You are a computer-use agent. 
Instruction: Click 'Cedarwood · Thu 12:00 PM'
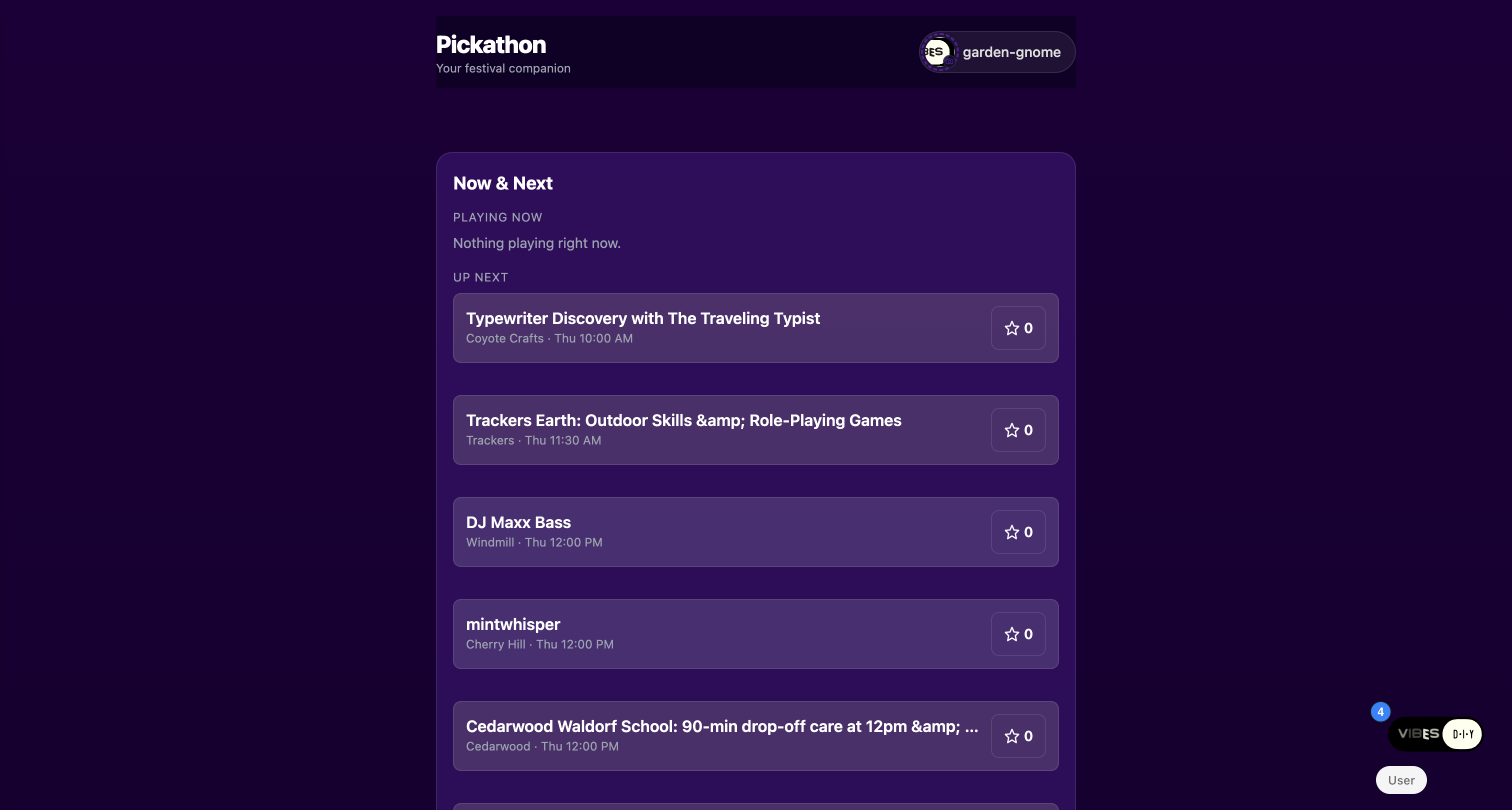tap(542, 746)
